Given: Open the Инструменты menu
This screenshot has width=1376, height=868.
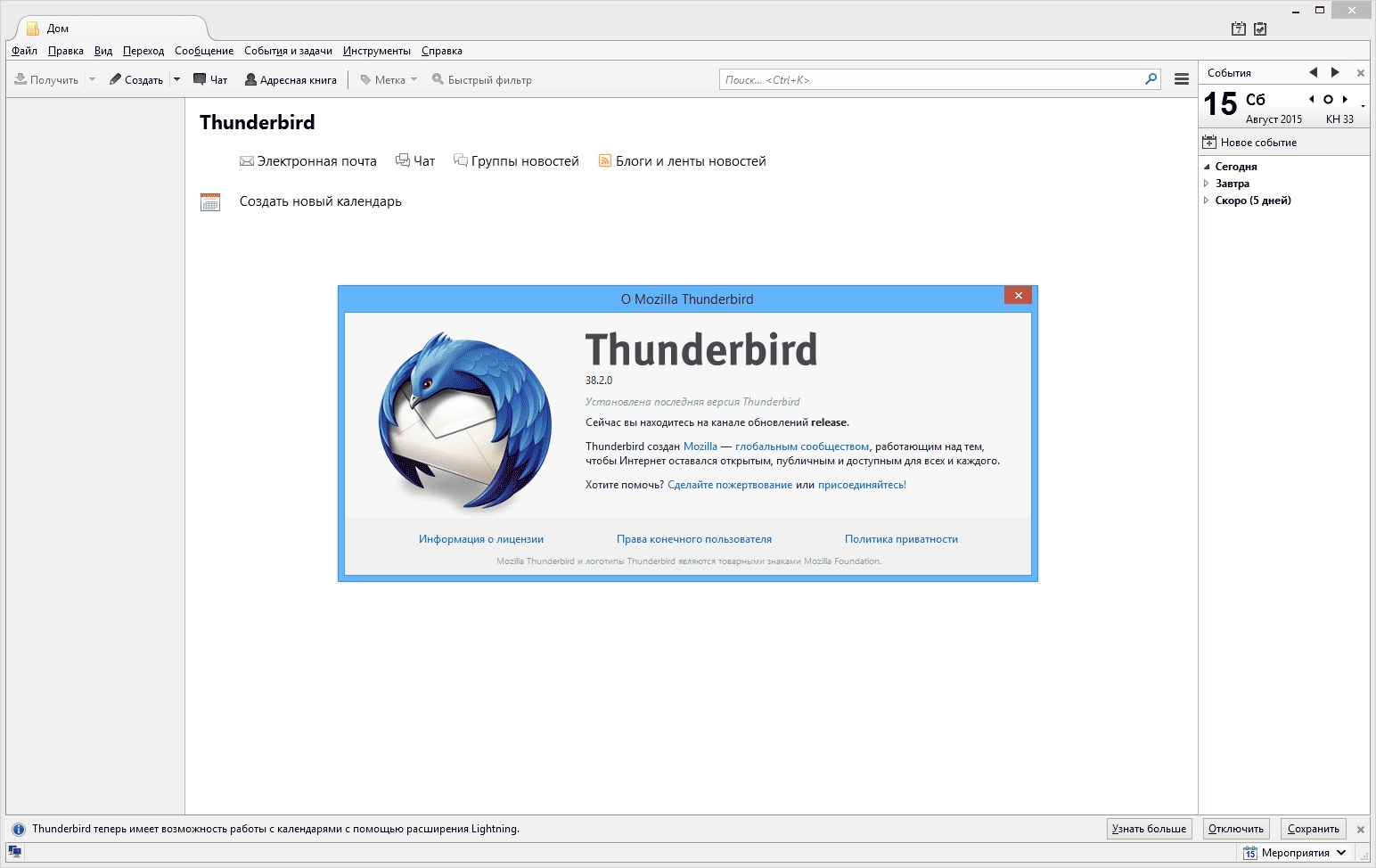Looking at the screenshot, I should 377,51.
